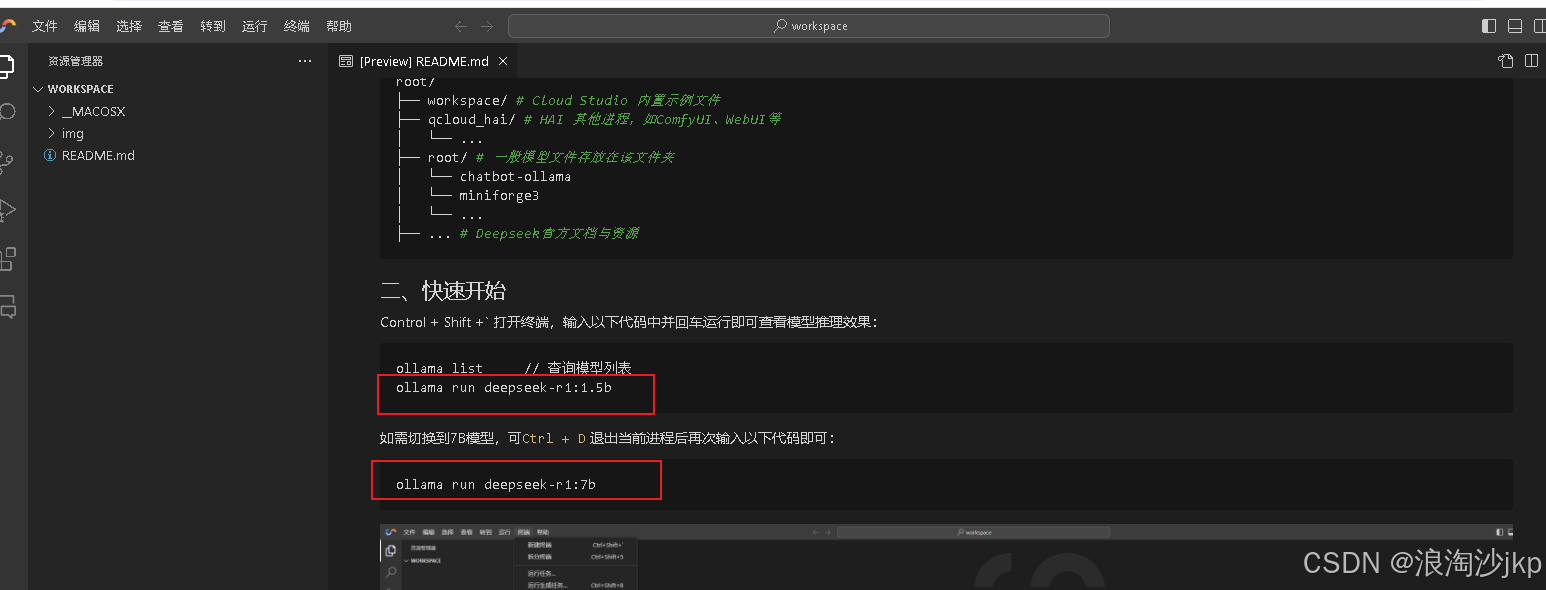Select the [Preview] README.md tab
The height and width of the screenshot is (590, 1546).
pyautogui.click(x=424, y=61)
